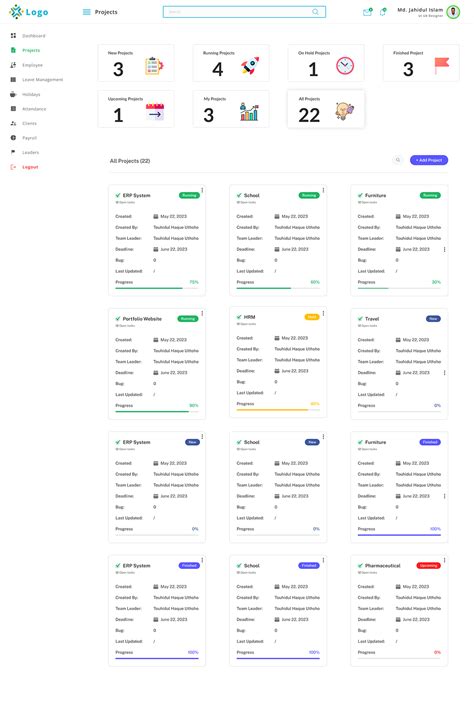Click the magnifier icon in top search bar
474x702 pixels.
point(316,12)
